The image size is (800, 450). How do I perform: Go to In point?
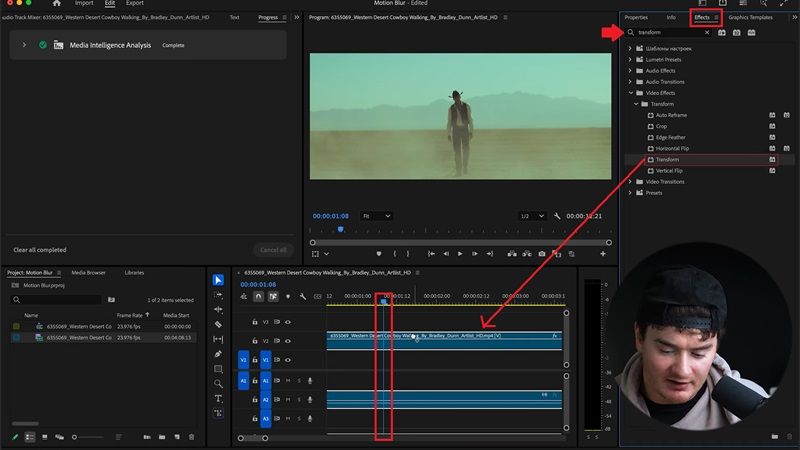coord(431,254)
